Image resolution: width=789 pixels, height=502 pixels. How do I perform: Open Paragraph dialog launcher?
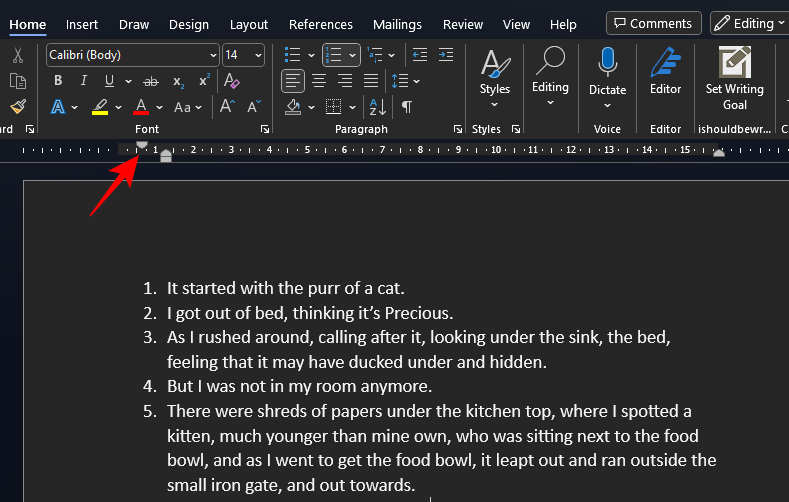pos(457,129)
